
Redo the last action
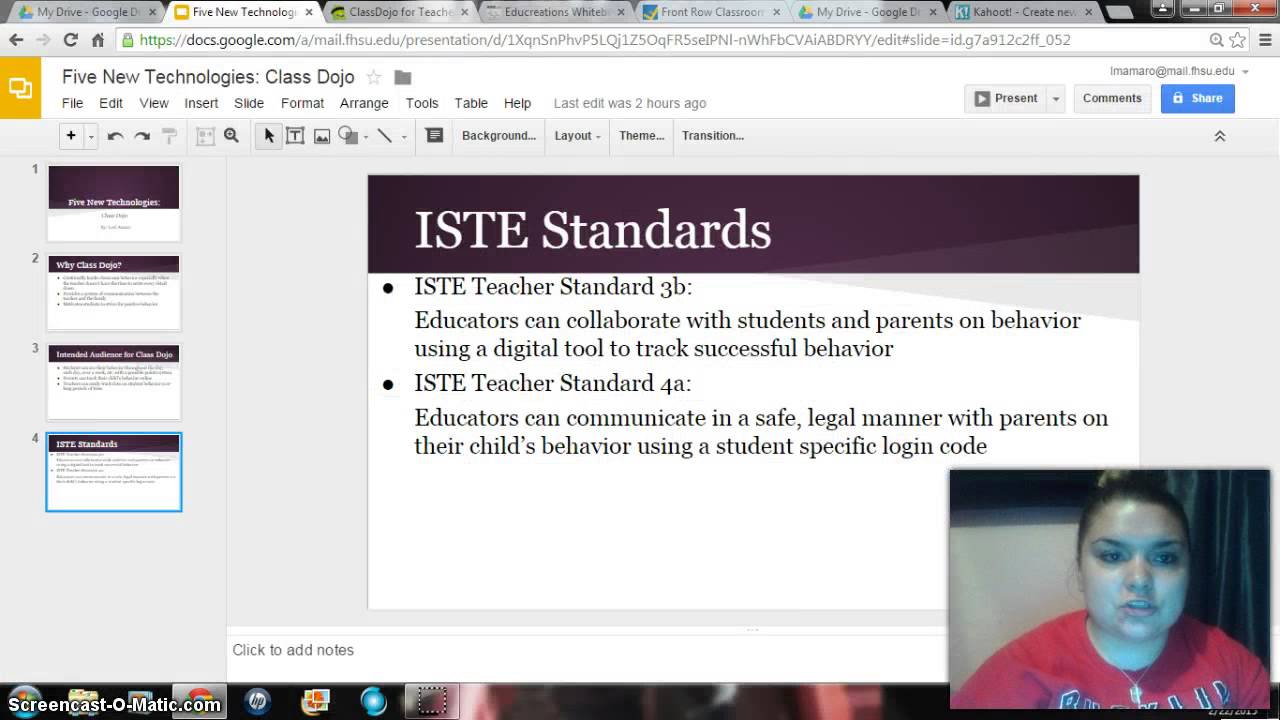tap(142, 136)
